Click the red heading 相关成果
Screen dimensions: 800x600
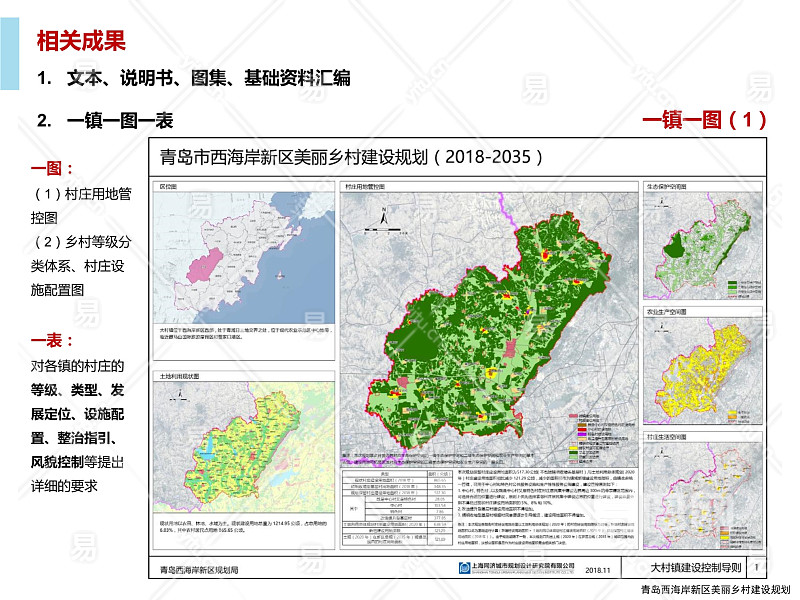point(81,40)
